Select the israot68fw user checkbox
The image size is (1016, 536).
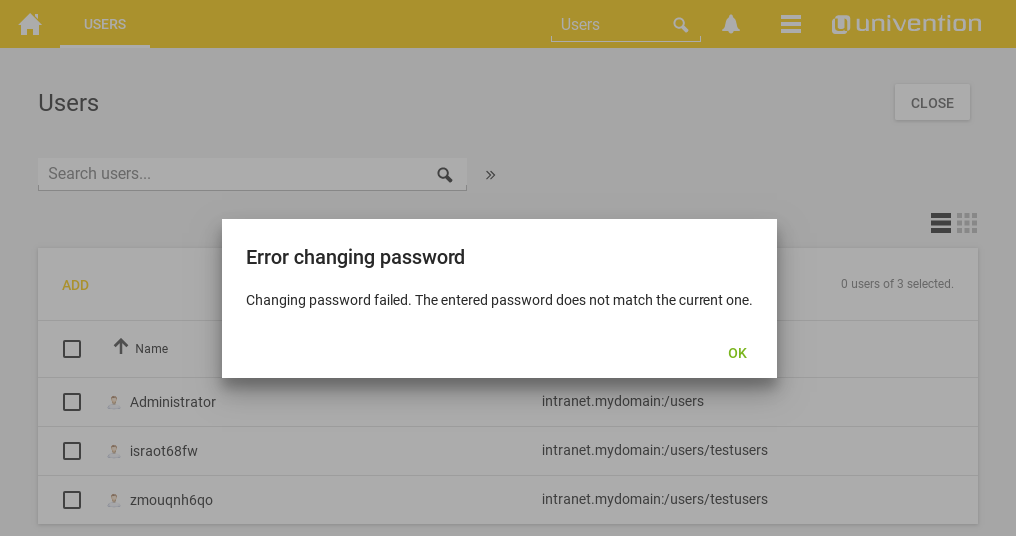(72, 451)
